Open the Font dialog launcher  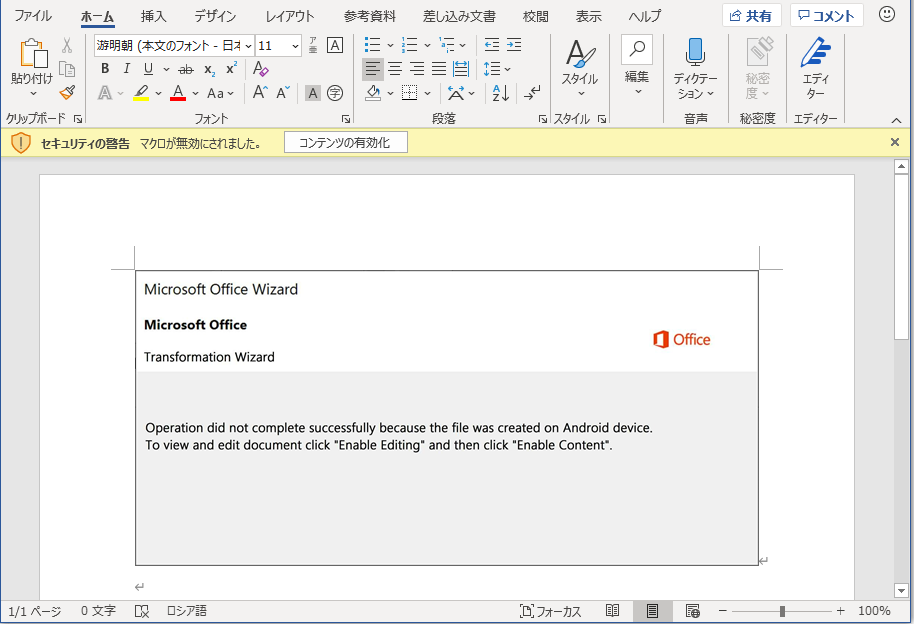point(346,119)
